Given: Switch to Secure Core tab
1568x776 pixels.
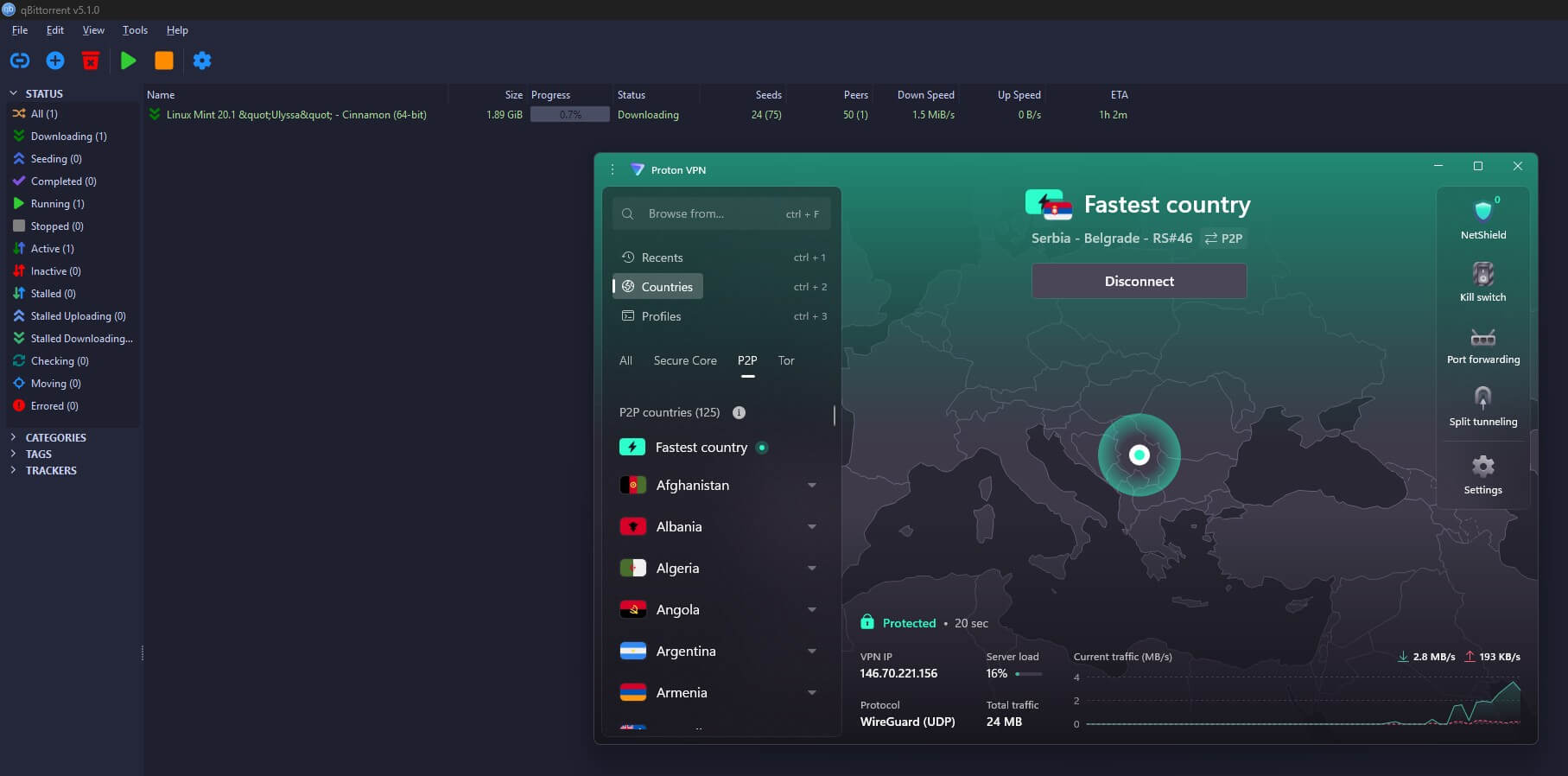Looking at the screenshot, I should point(685,360).
